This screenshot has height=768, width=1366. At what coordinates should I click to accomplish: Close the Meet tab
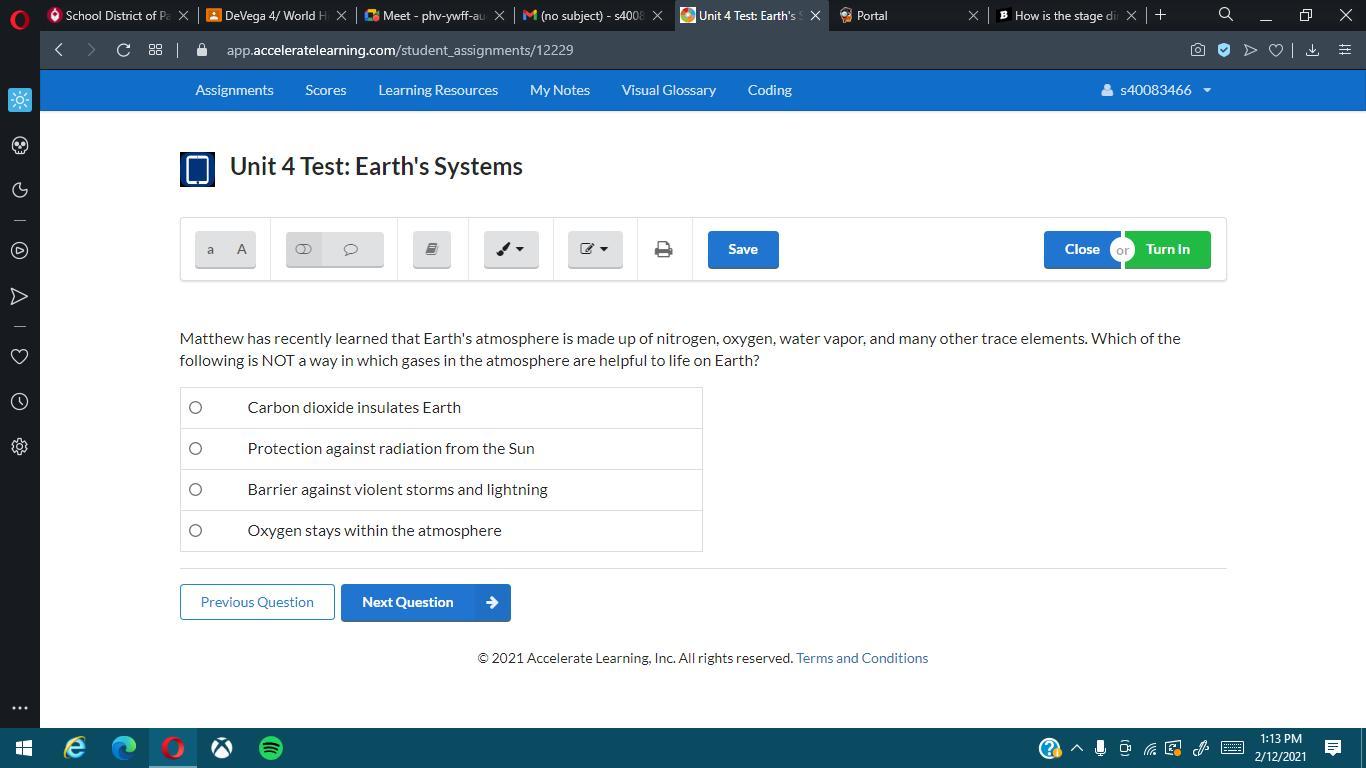pyautogui.click(x=499, y=15)
